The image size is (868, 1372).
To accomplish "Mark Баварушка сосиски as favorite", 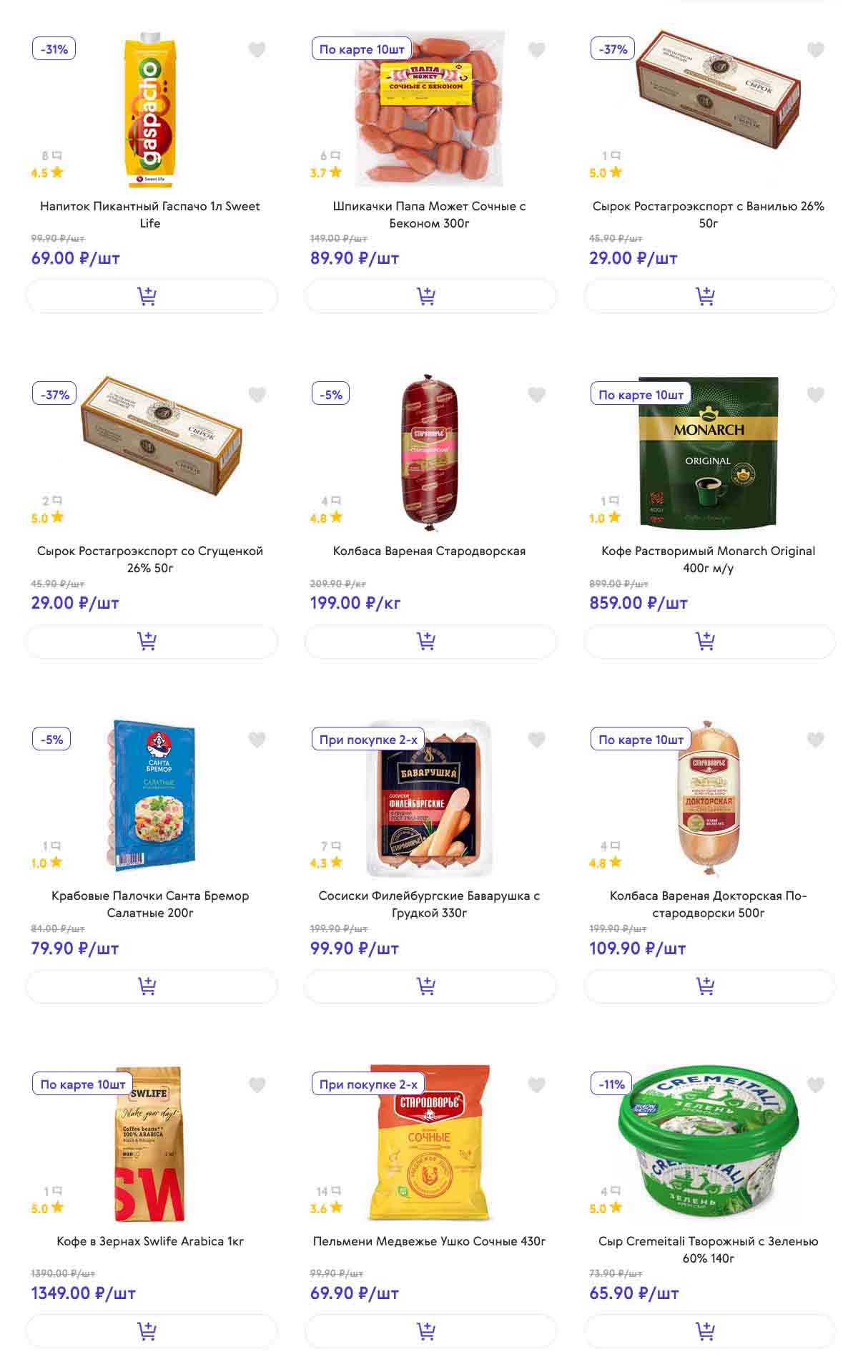I will click(536, 740).
